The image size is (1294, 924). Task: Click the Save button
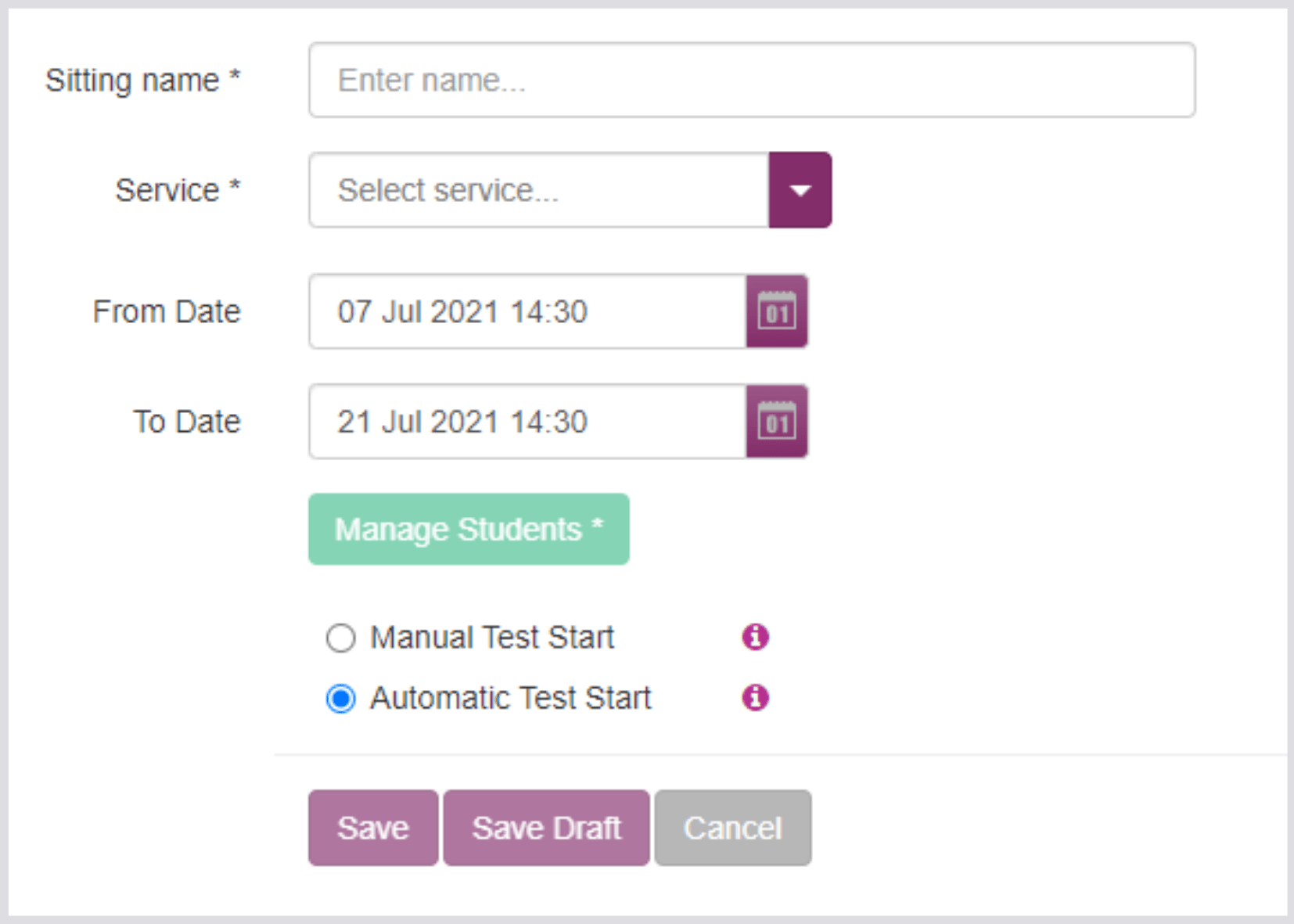[373, 828]
